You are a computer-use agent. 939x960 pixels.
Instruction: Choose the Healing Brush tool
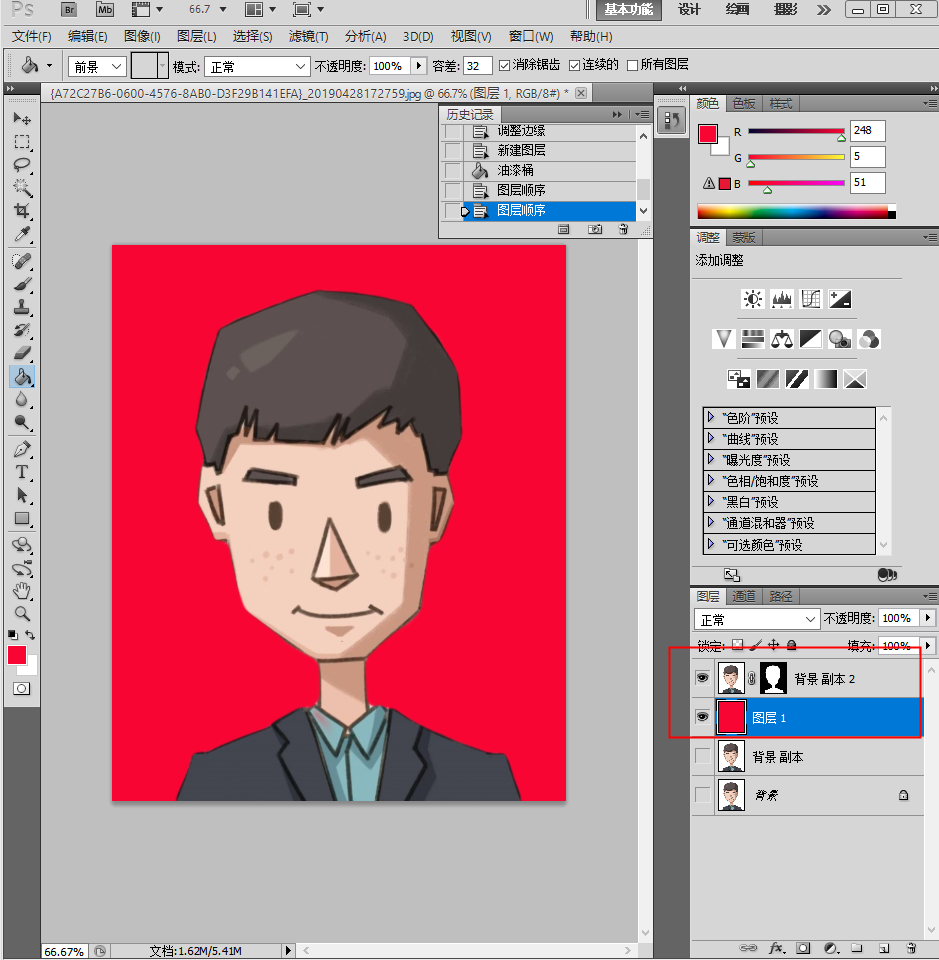tap(22, 261)
